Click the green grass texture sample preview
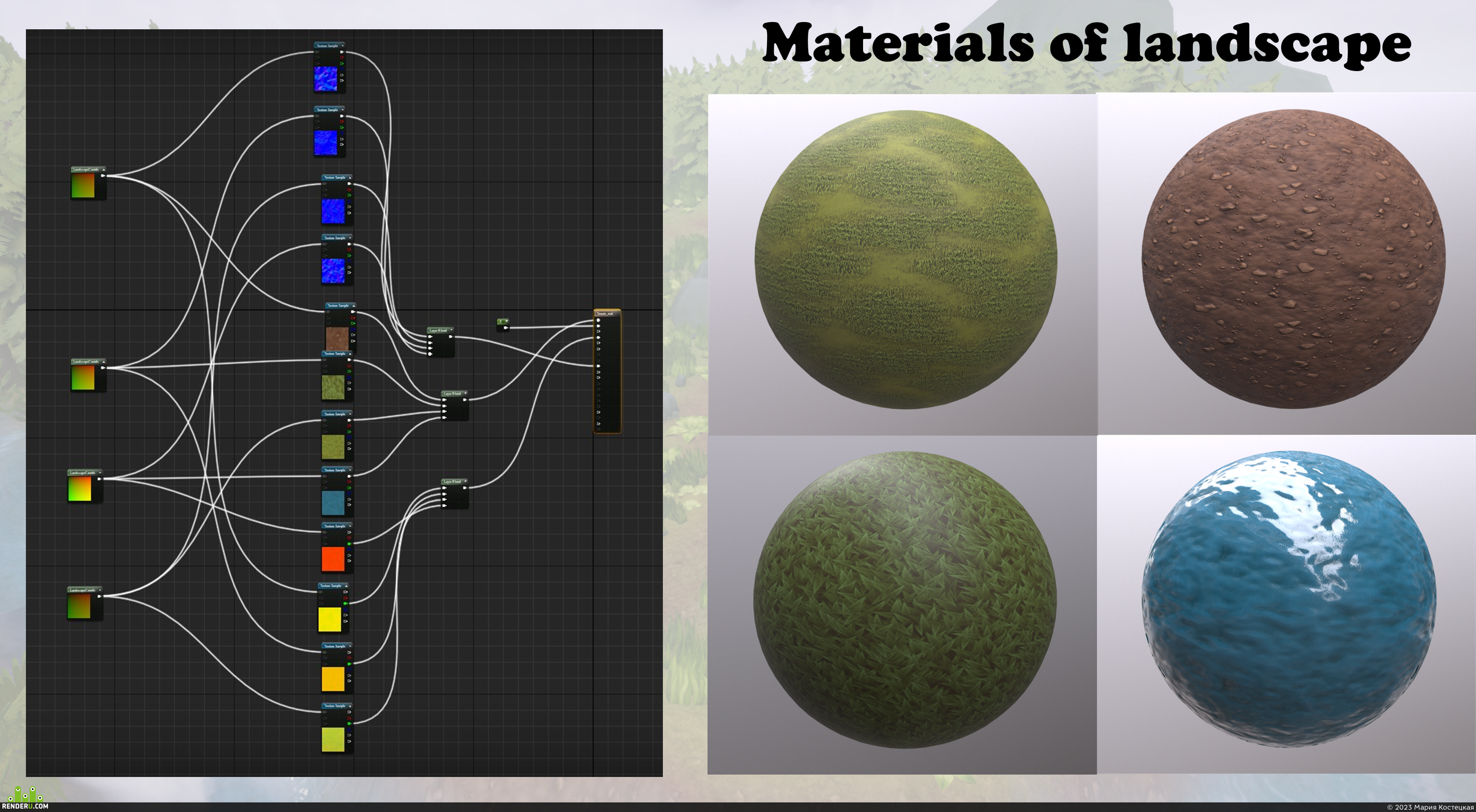 333,387
